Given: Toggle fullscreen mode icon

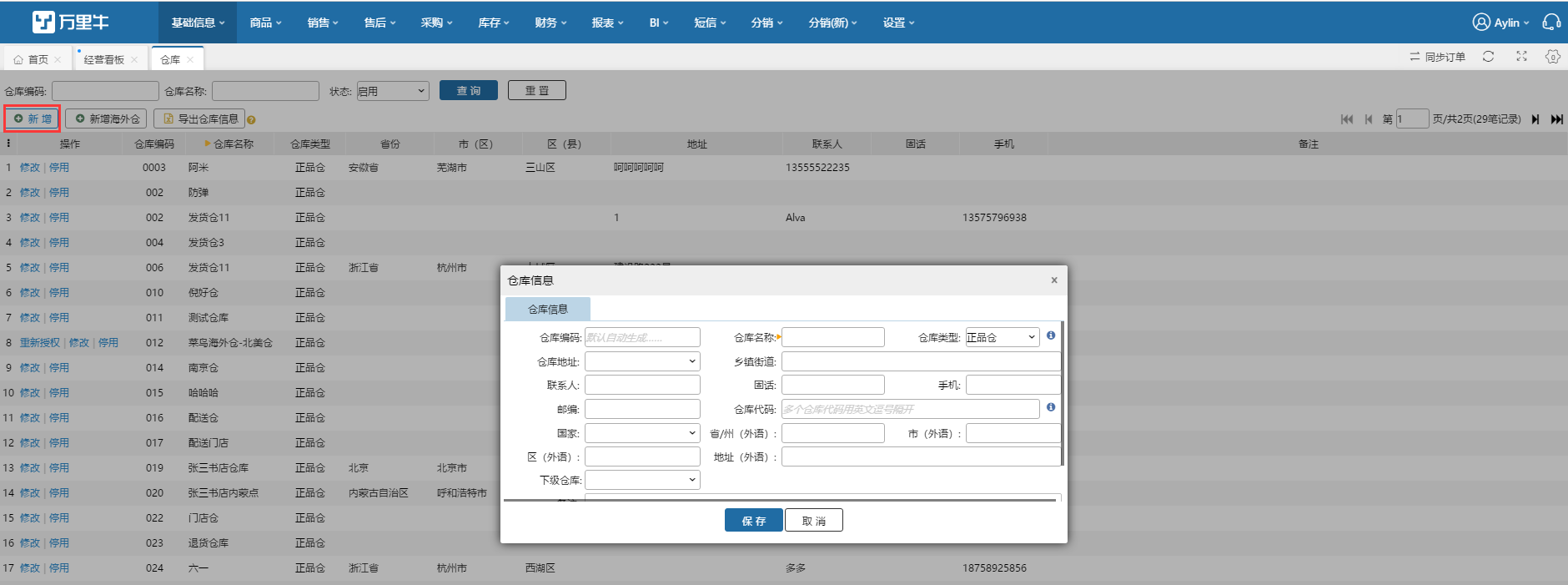Looking at the screenshot, I should (1521, 57).
